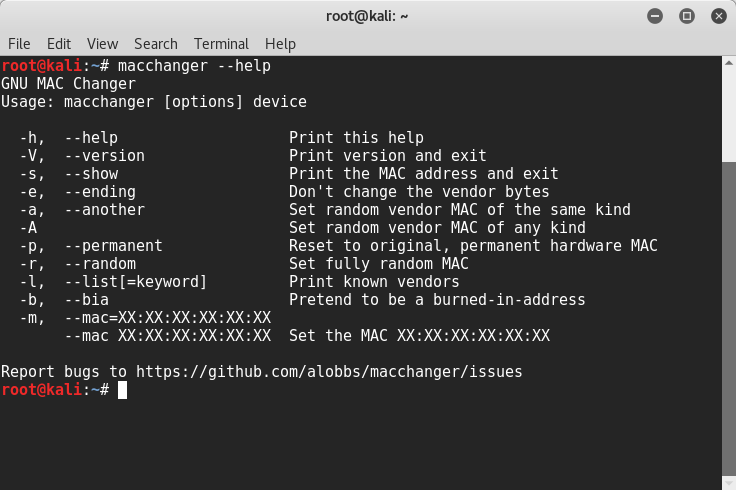Open the File menu
Screen dimensions: 736x490
pos(19,44)
